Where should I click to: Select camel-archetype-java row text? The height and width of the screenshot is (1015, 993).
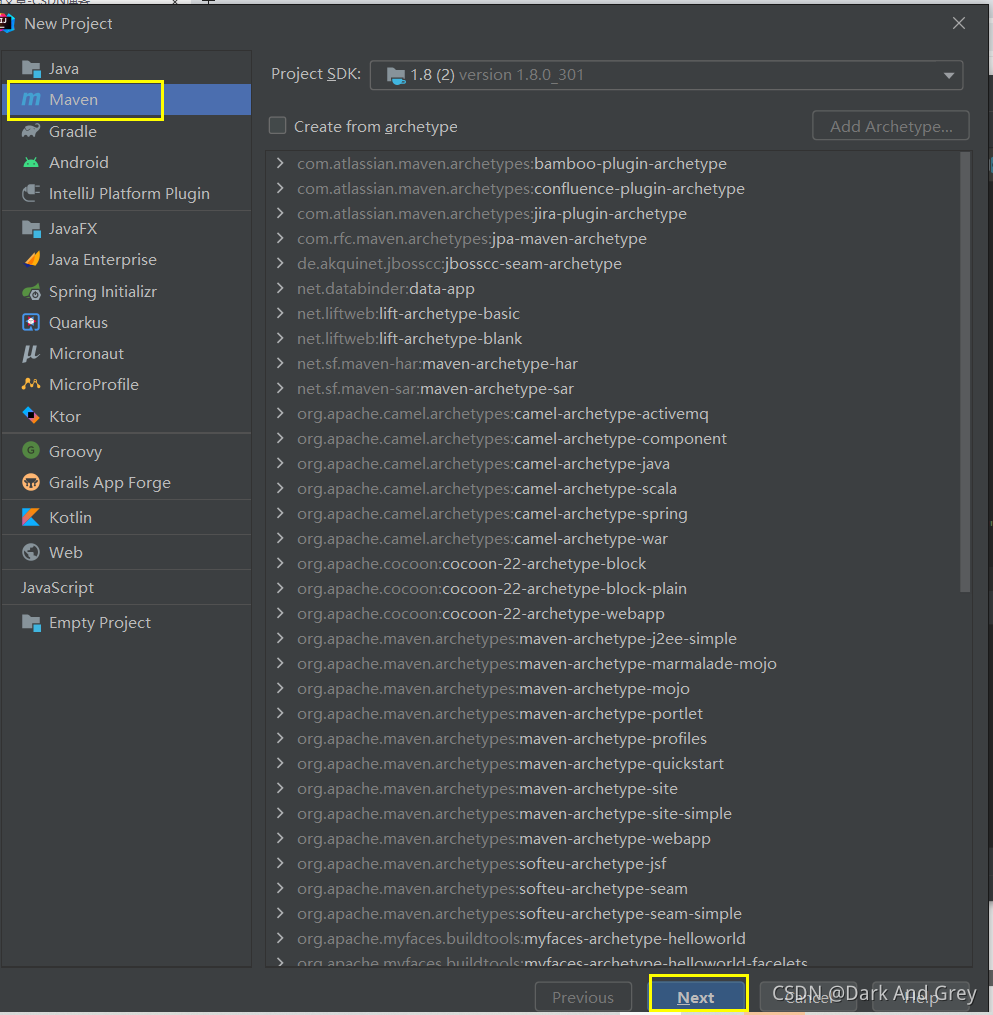483,463
